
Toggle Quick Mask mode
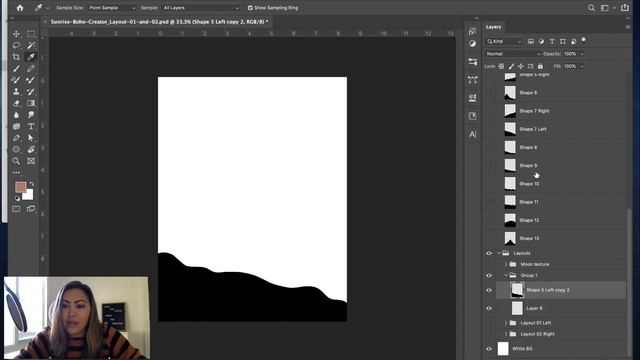pyautogui.click(x=16, y=209)
